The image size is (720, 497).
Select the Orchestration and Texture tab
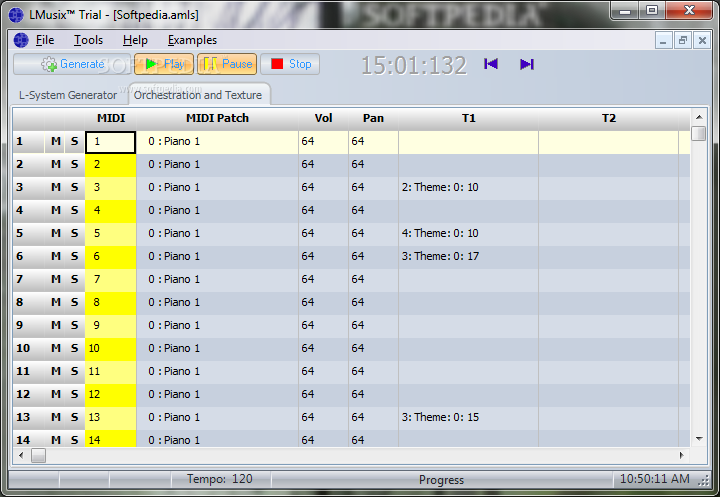click(x=198, y=95)
